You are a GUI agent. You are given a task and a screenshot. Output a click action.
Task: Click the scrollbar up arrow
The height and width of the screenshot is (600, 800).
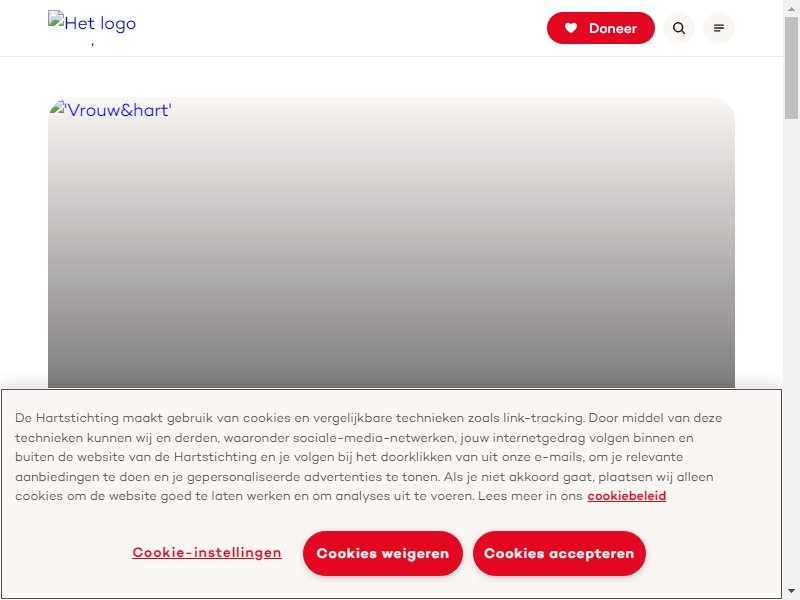[791, 8]
